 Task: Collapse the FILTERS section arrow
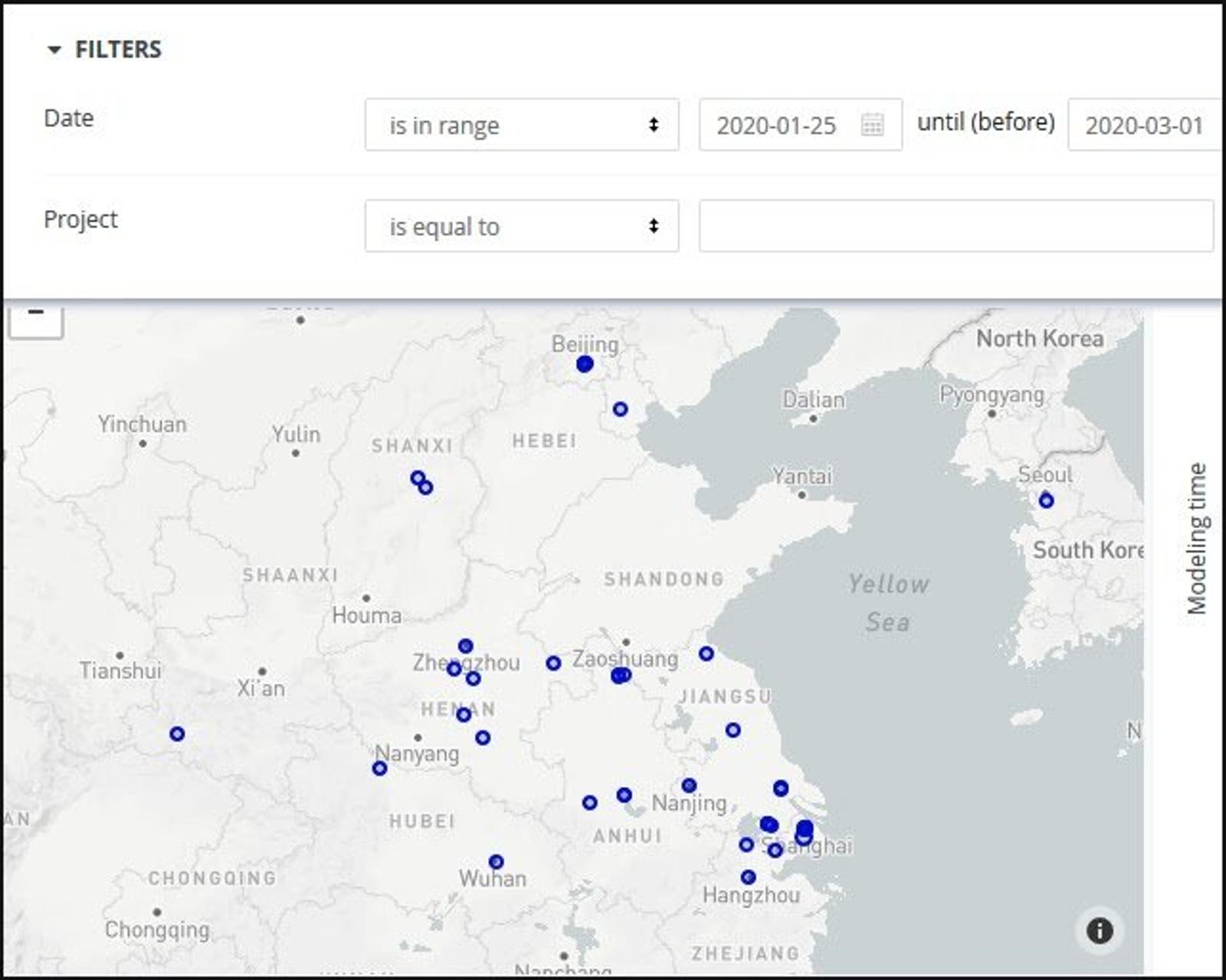(x=54, y=51)
